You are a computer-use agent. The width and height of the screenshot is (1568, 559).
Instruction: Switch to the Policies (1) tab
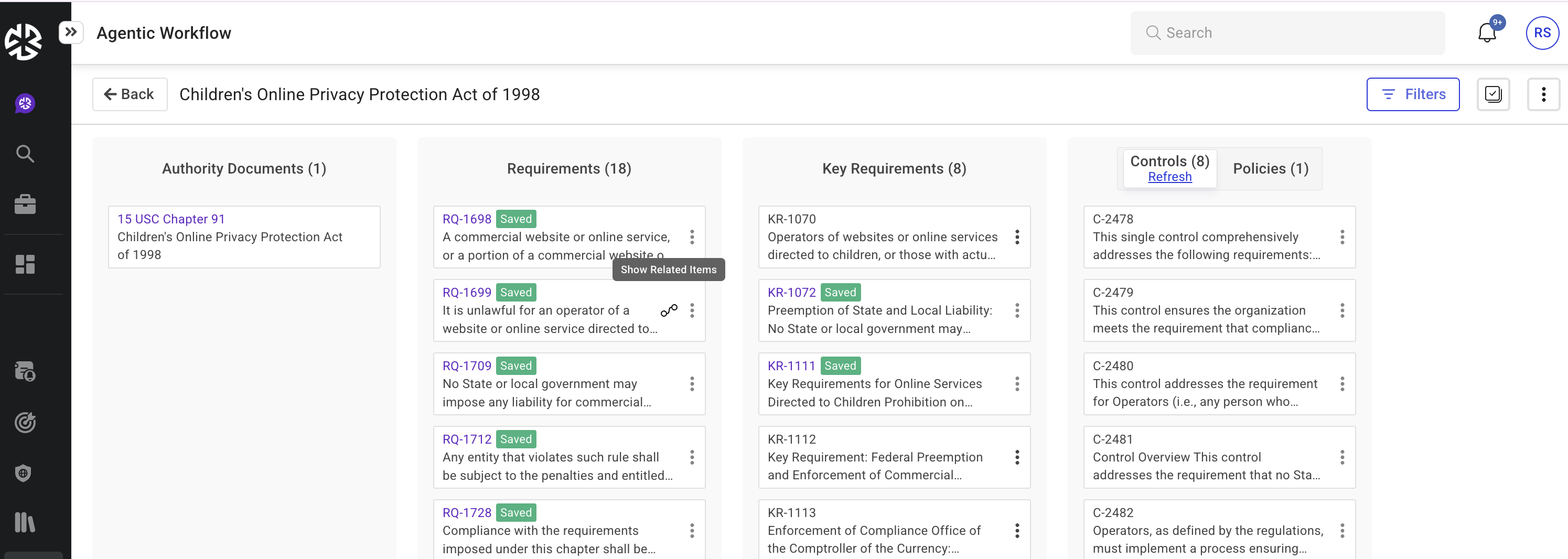click(1270, 169)
